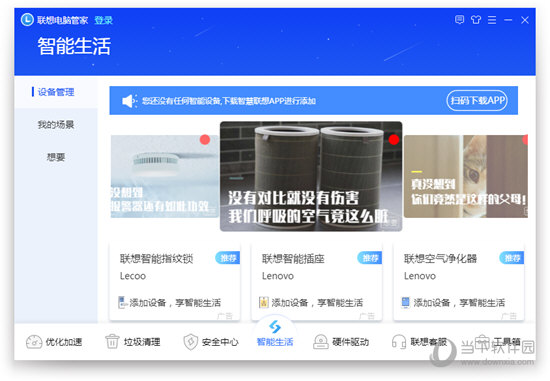Open the 联想智能指纹锁 product card
Image resolution: width=550 pixels, height=381 pixels.
(175, 282)
